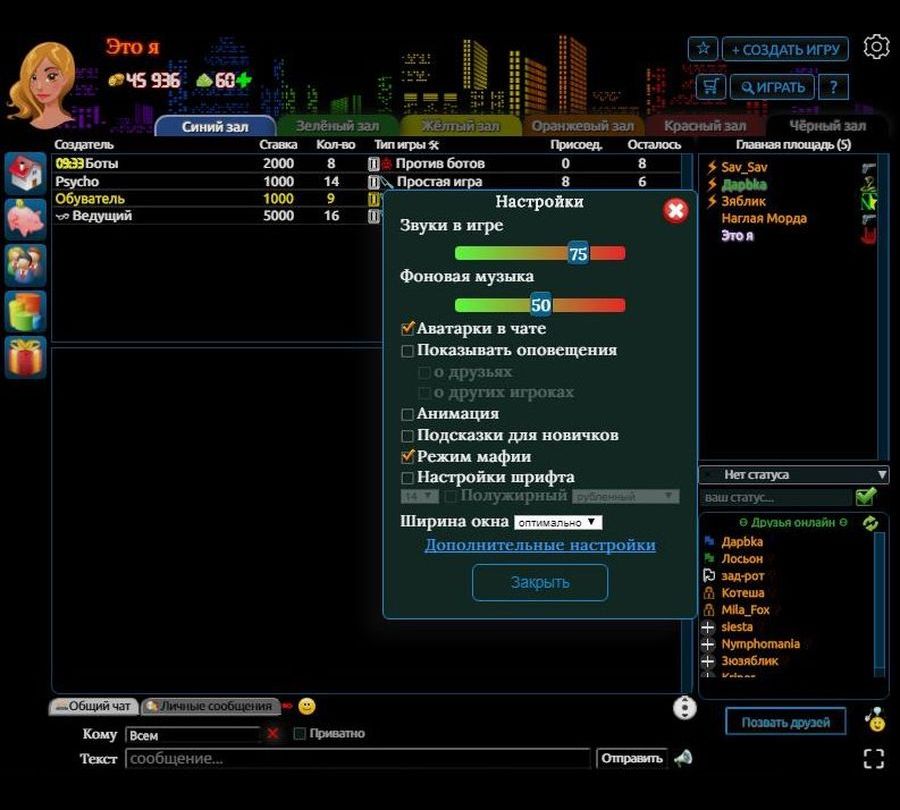Disable the Аватарки в чате checkbox

[x=408, y=328]
